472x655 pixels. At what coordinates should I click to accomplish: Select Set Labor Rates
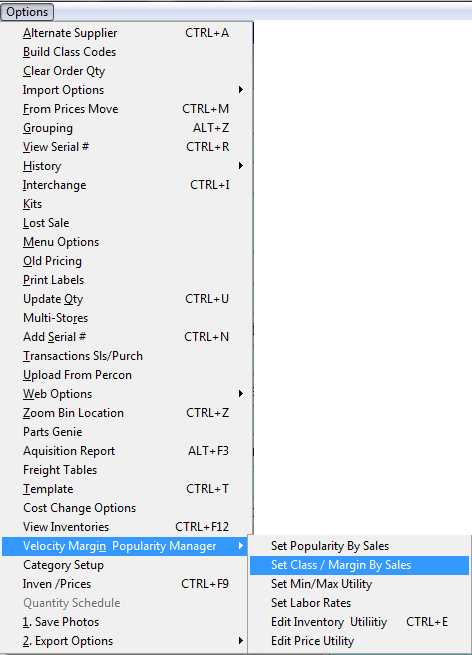point(359,603)
